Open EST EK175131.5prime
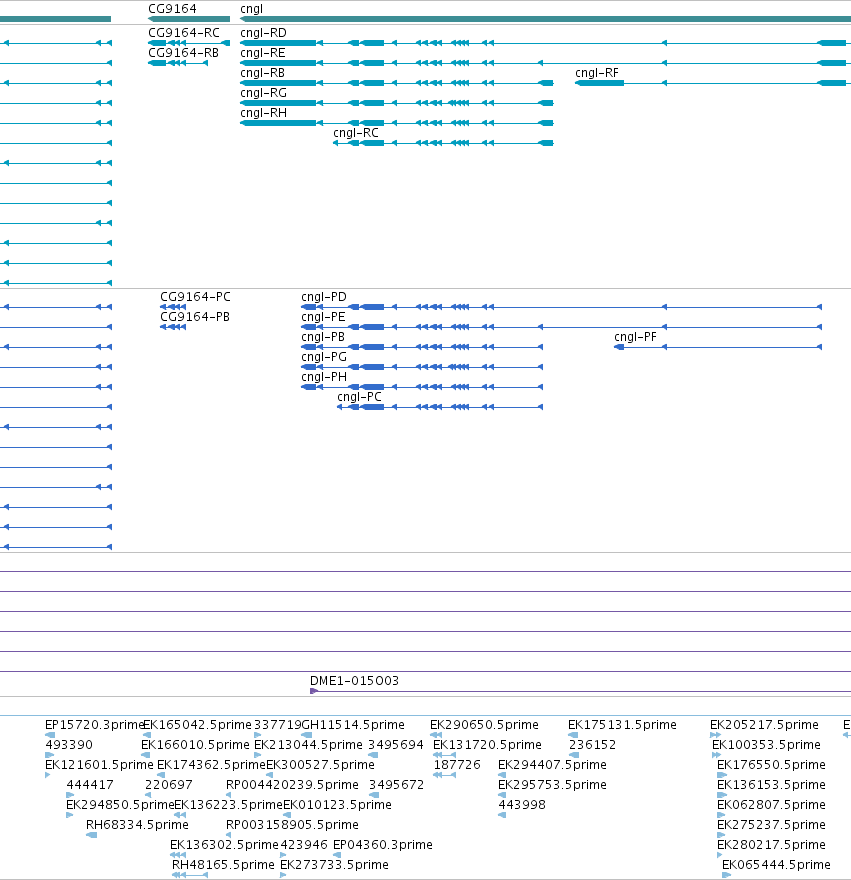The height and width of the screenshot is (880, 851). [622, 725]
